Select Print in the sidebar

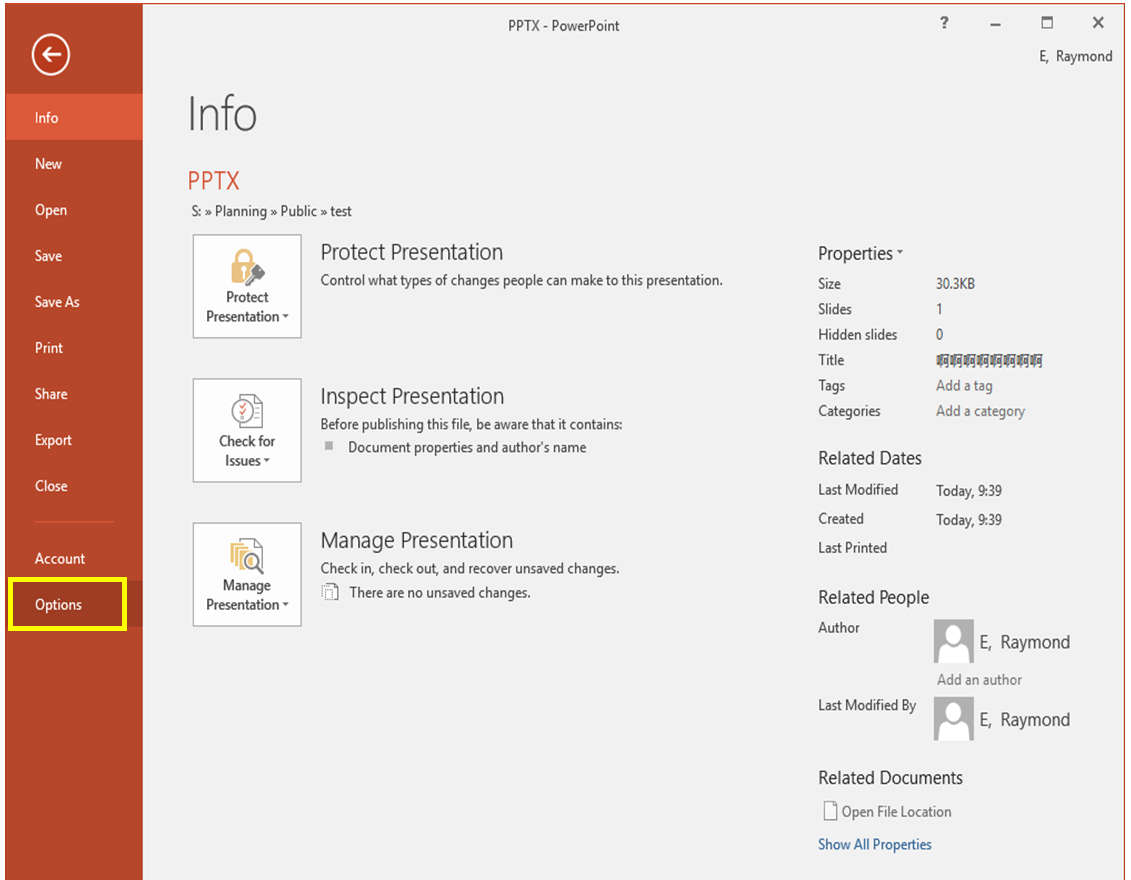74,348
